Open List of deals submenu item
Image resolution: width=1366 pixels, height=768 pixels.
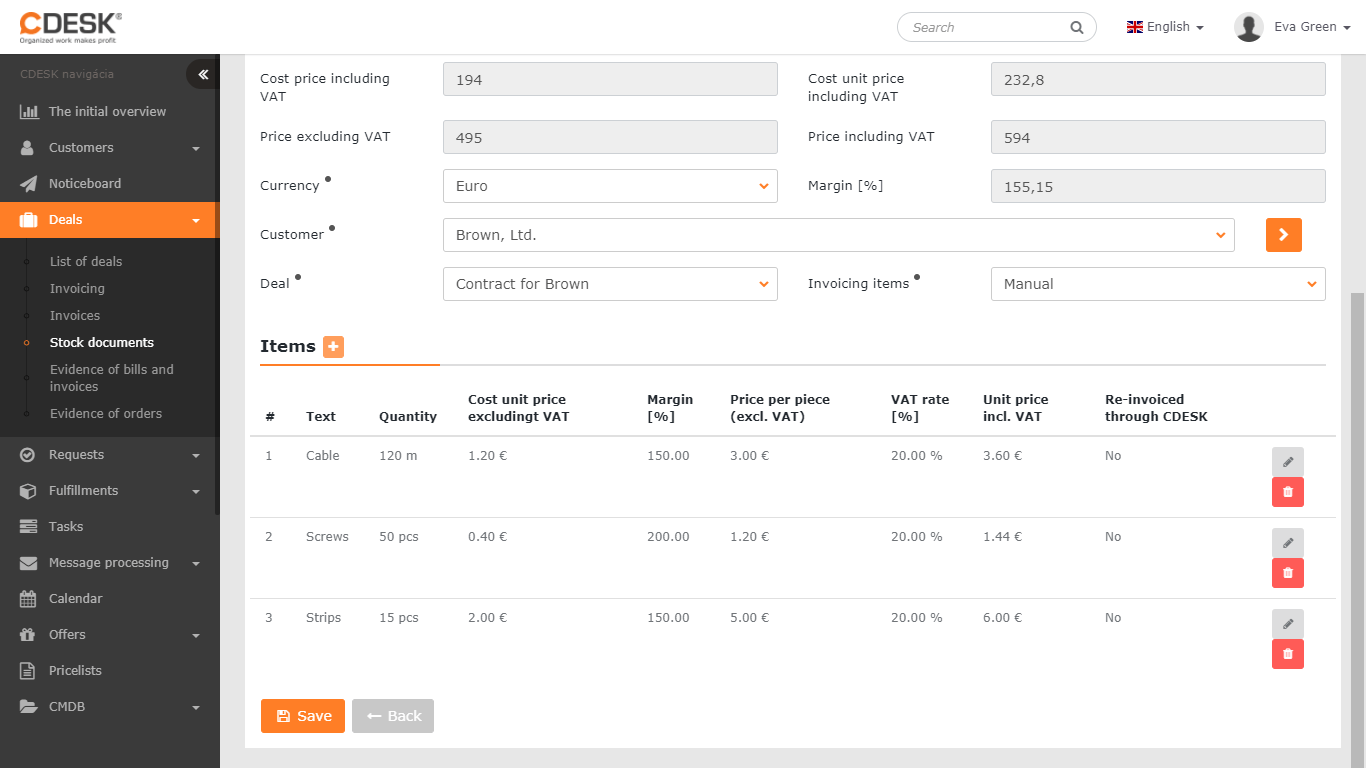(86, 261)
